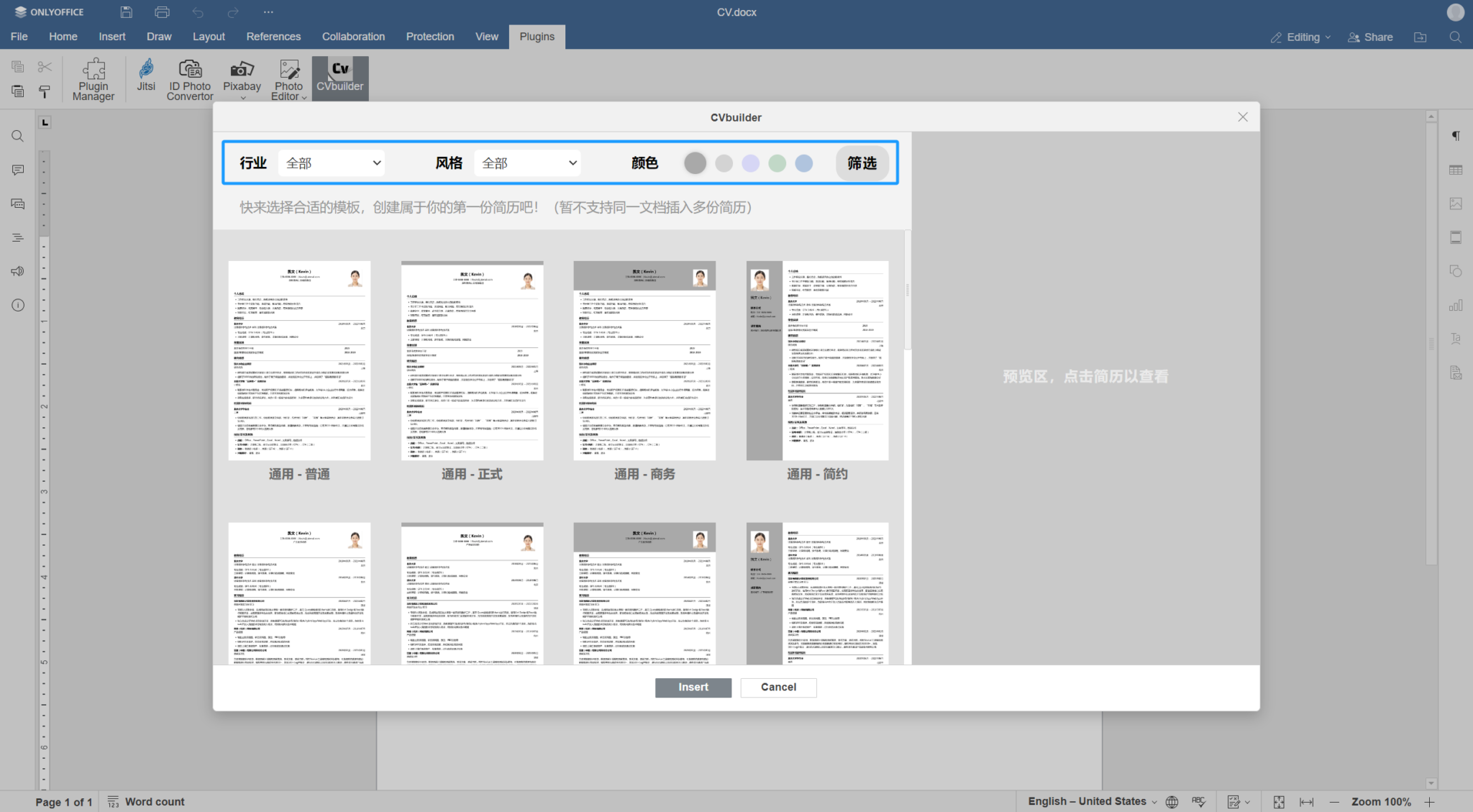This screenshot has height=812, width=1473.
Task: Open table settings in the right sidebar
Action: click(1456, 169)
